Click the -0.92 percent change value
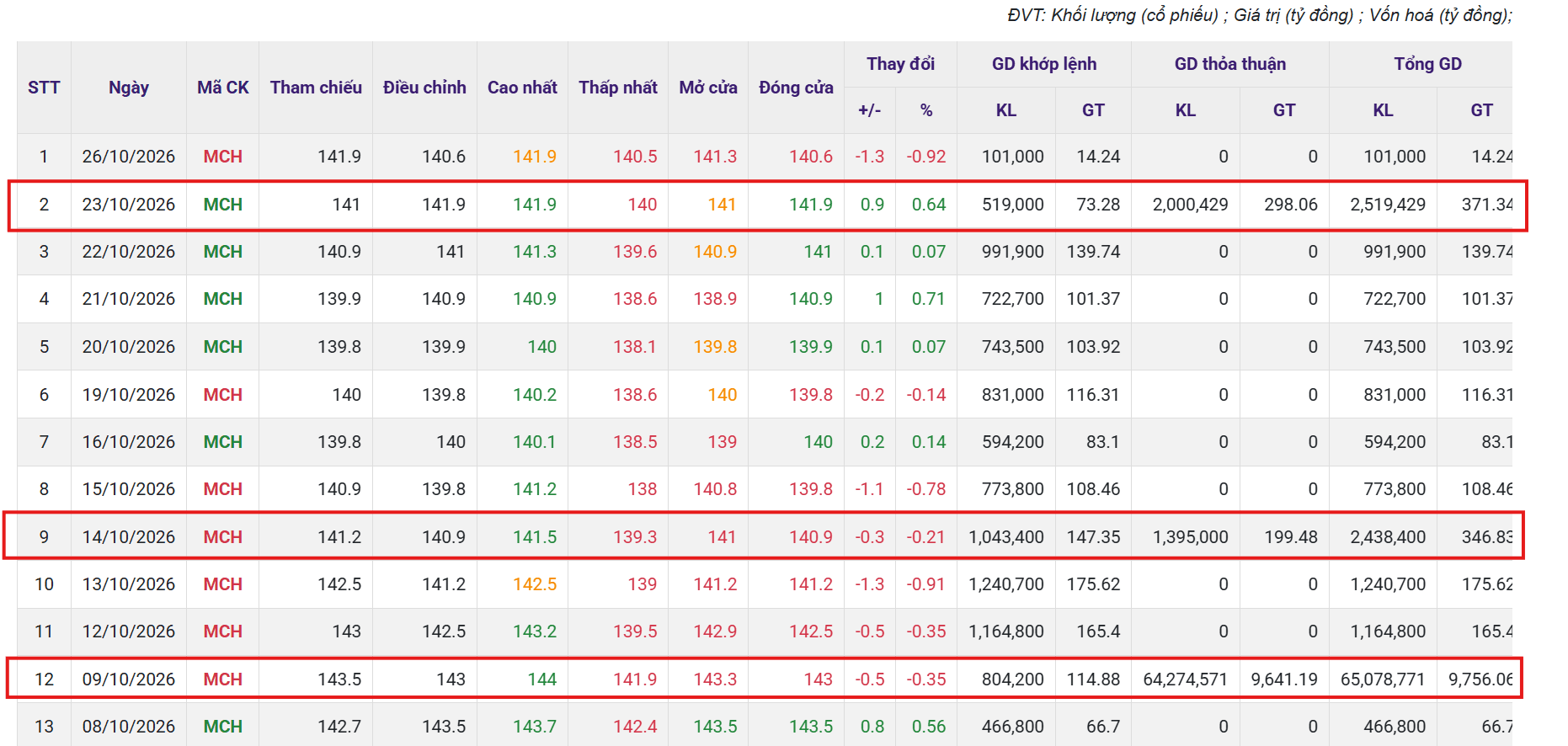Viewport: 1568px width, 746px height. click(x=926, y=157)
